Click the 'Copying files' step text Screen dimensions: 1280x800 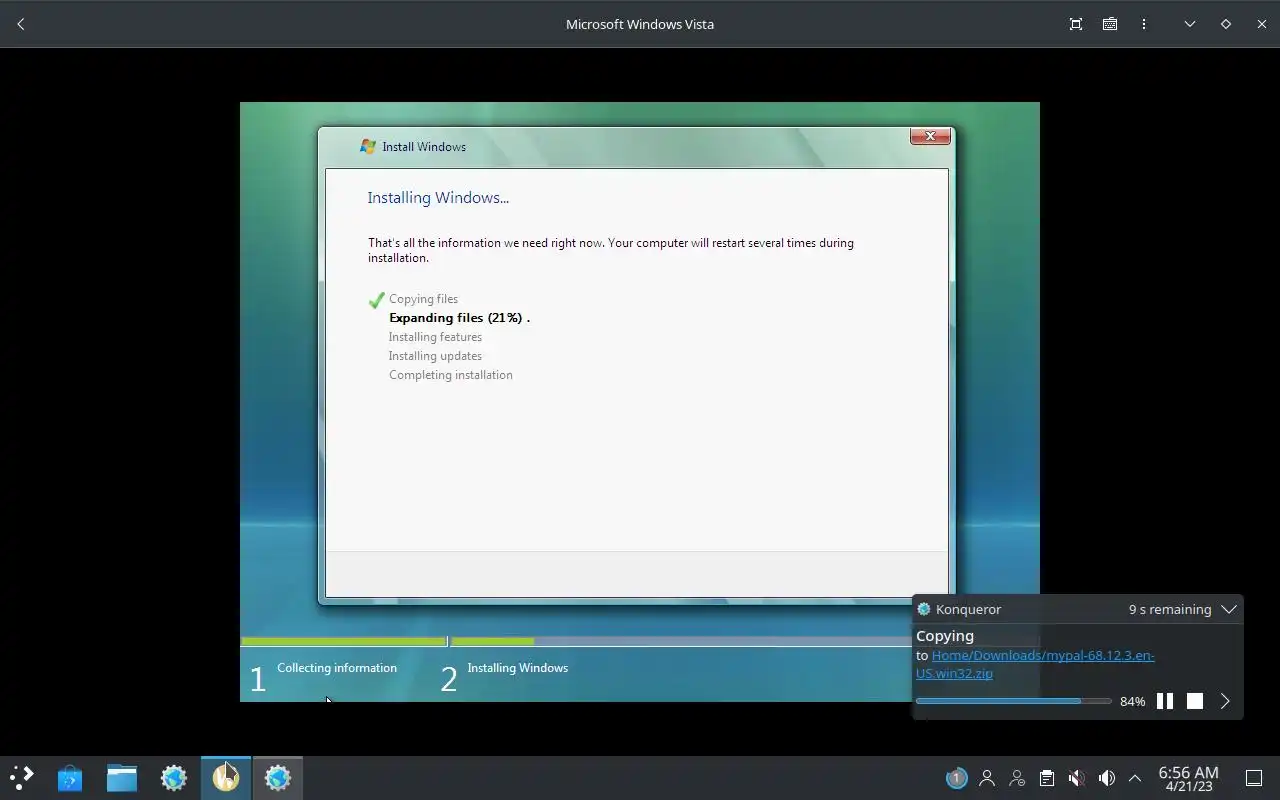click(x=423, y=299)
